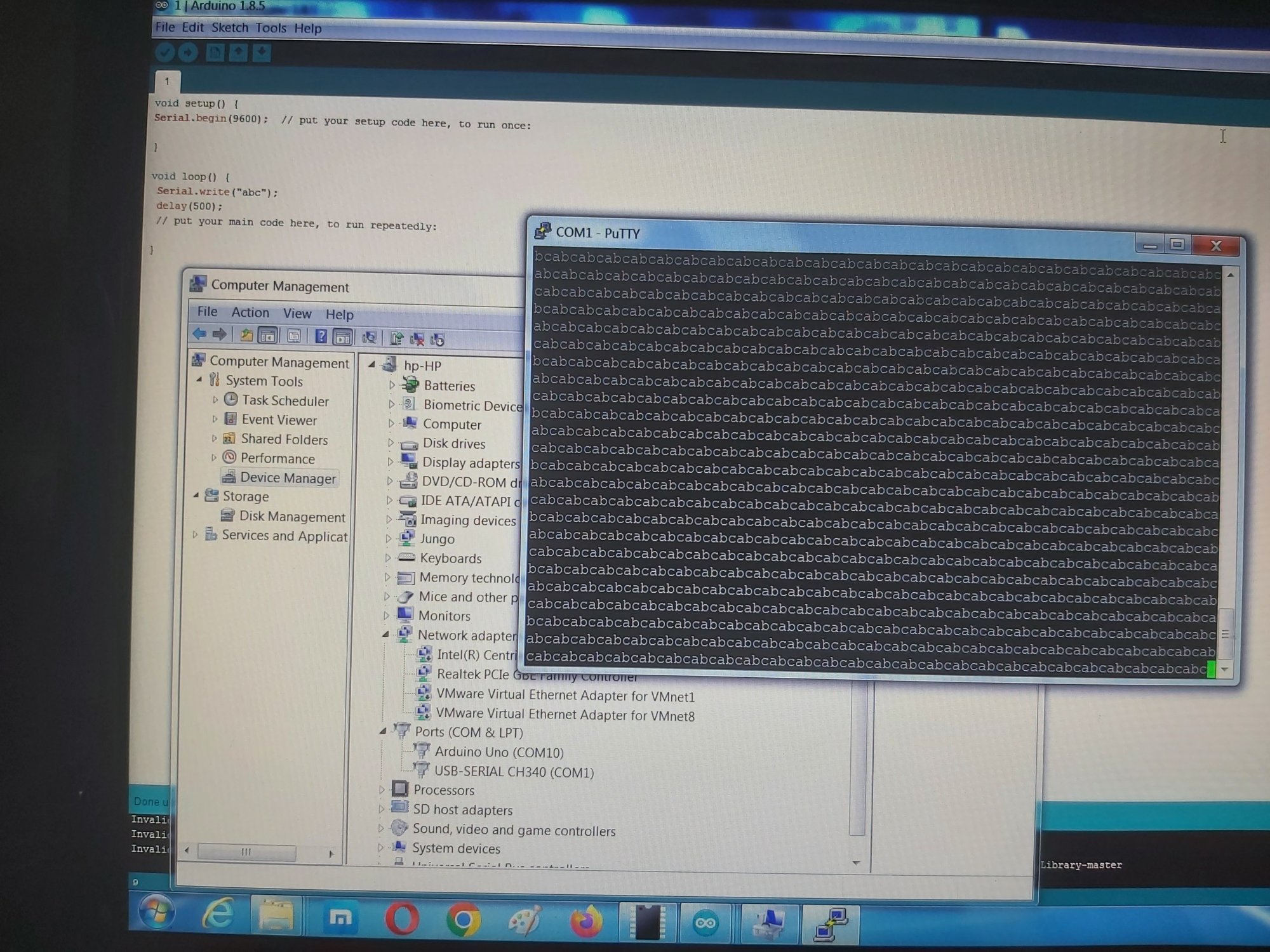
Task: Click the Update driver software toolbar icon
Action: pyautogui.click(x=397, y=338)
